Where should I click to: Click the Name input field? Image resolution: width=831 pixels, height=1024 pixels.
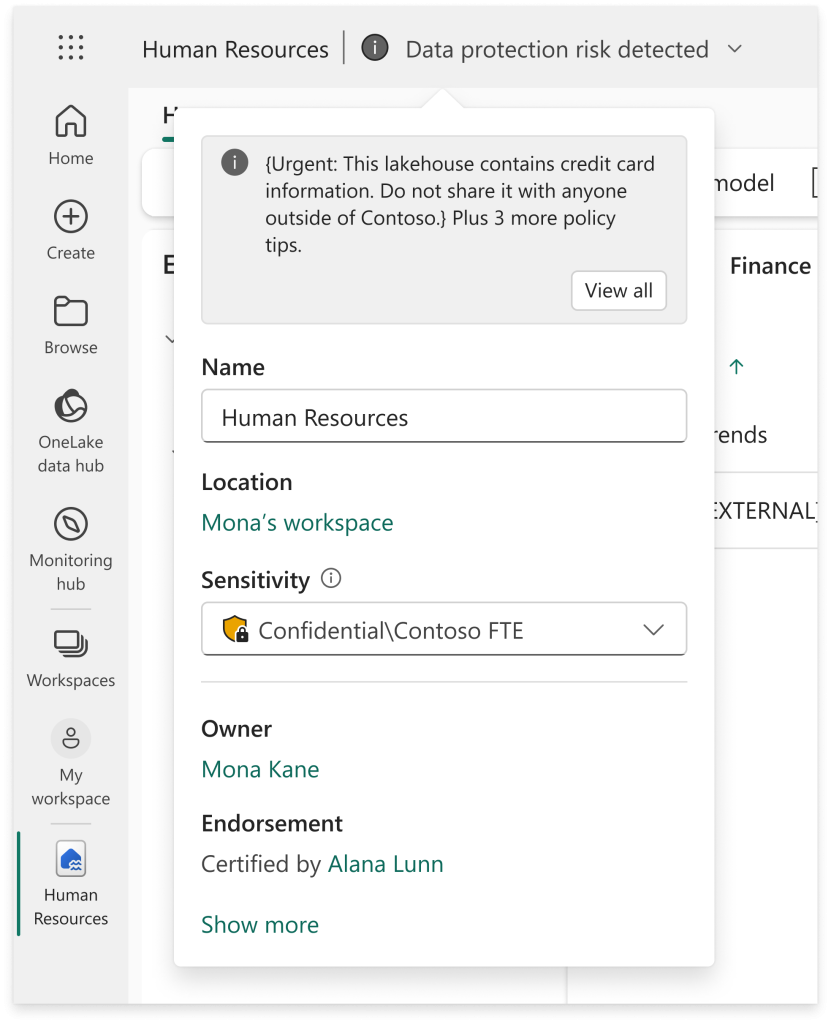tap(444, 416)
